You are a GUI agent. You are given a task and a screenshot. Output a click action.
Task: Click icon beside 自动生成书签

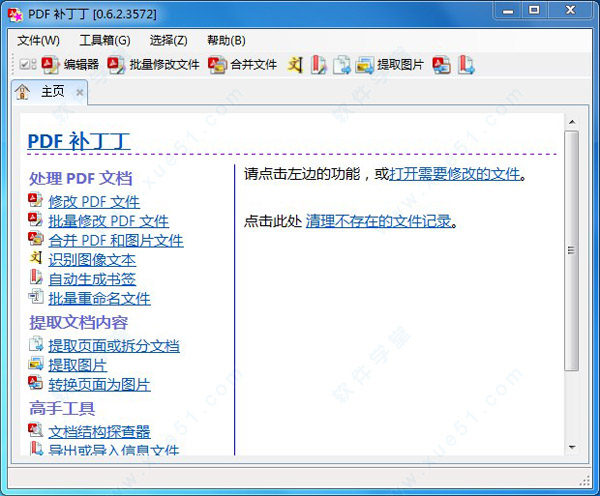pyautogui.click(x=36, y=277)
